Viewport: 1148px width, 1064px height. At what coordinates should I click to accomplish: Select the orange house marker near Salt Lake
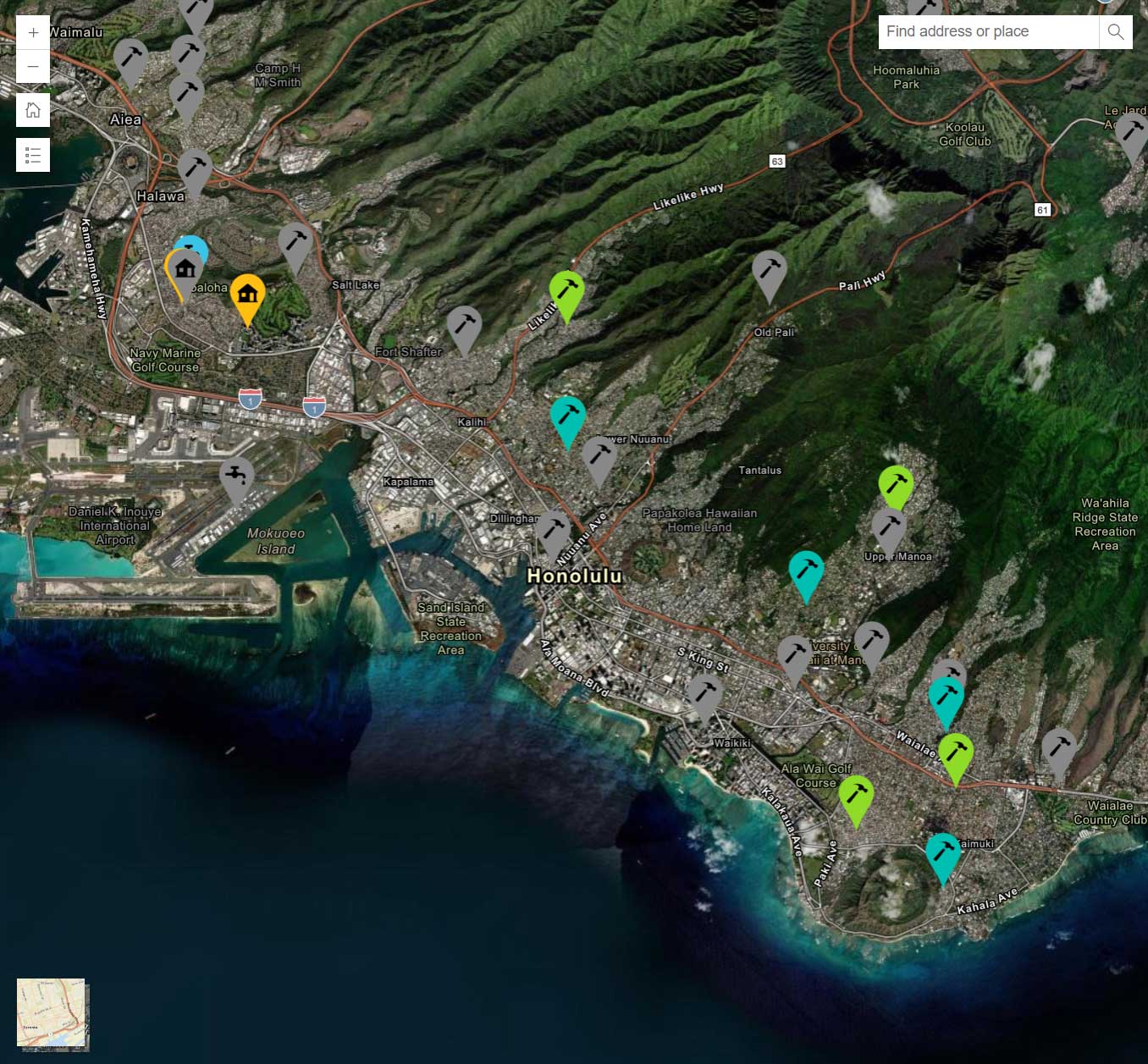(x=247, y=295)
